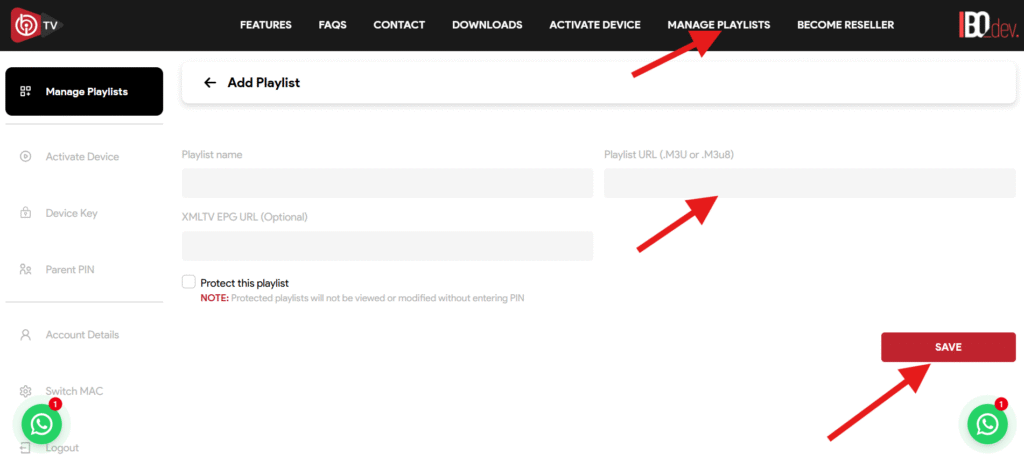Select Manage Playlists in the sidebar
The image size is (1024, 461).
[84, 91]
